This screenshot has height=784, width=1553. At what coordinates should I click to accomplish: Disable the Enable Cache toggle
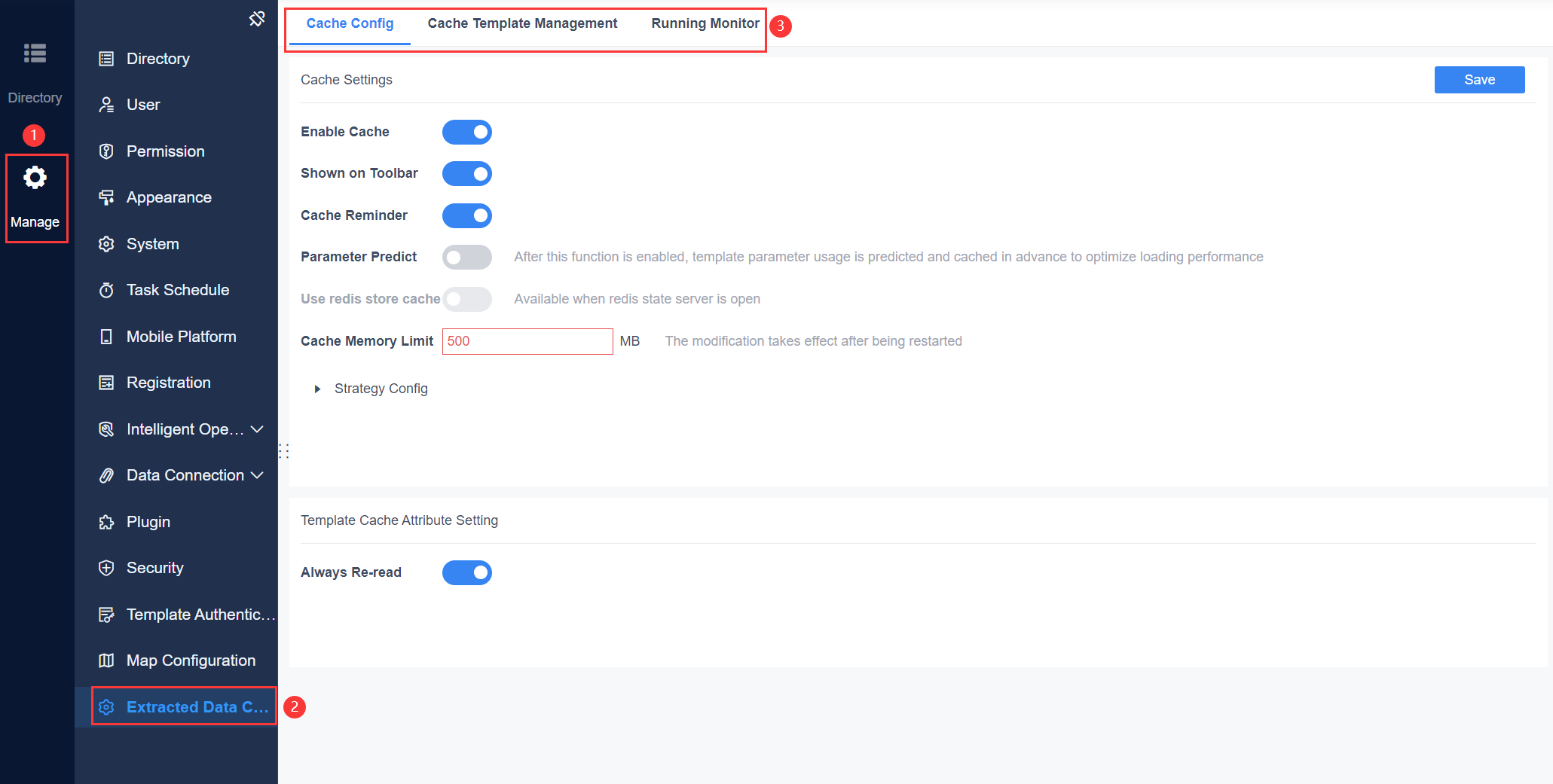[x=466, y=132]
